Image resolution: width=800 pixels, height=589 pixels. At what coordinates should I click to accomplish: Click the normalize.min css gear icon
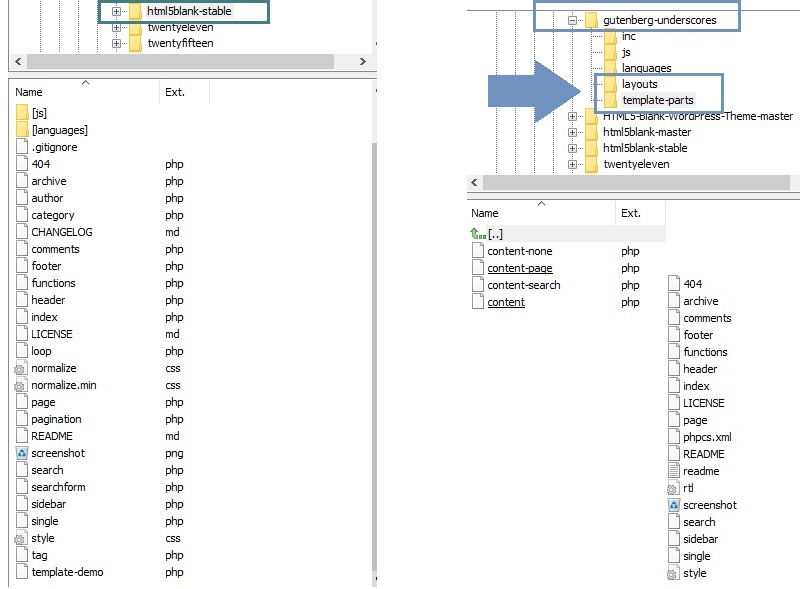20,385
